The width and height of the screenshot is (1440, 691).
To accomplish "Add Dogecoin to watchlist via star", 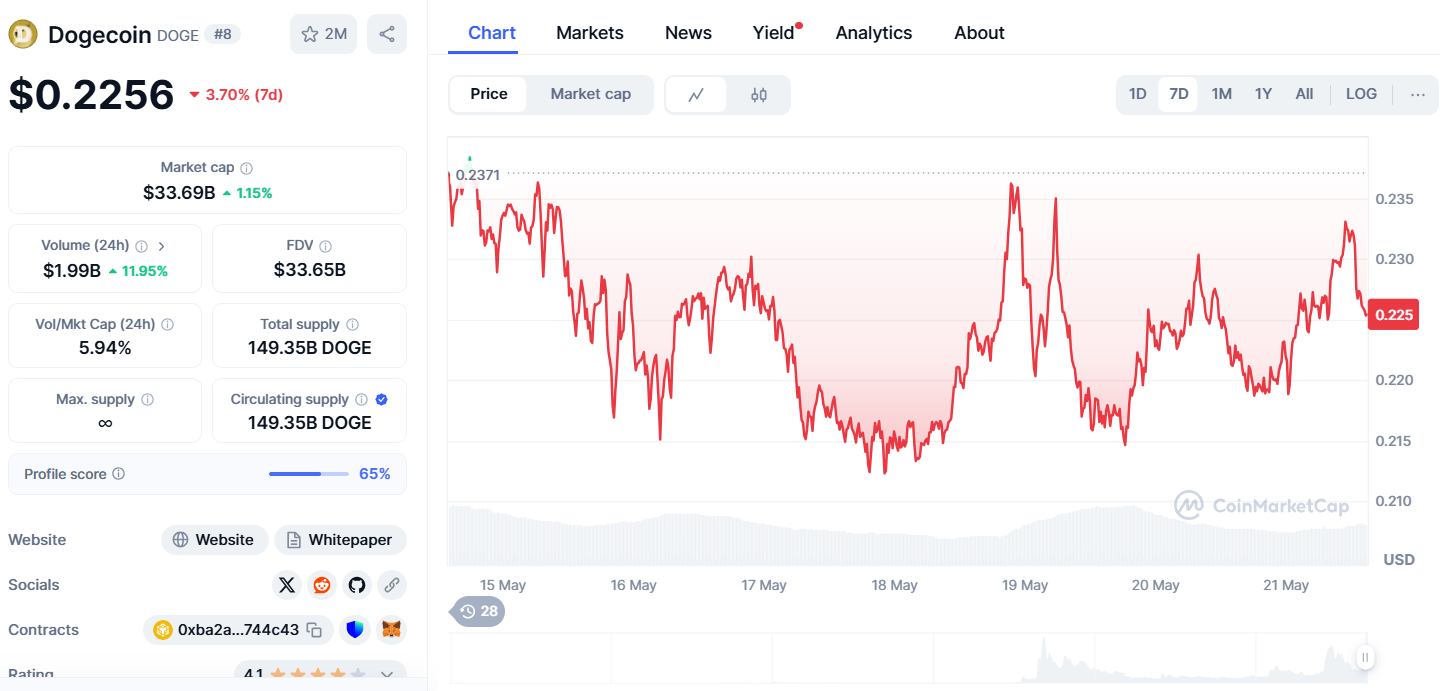I will (x=323, y=34).
